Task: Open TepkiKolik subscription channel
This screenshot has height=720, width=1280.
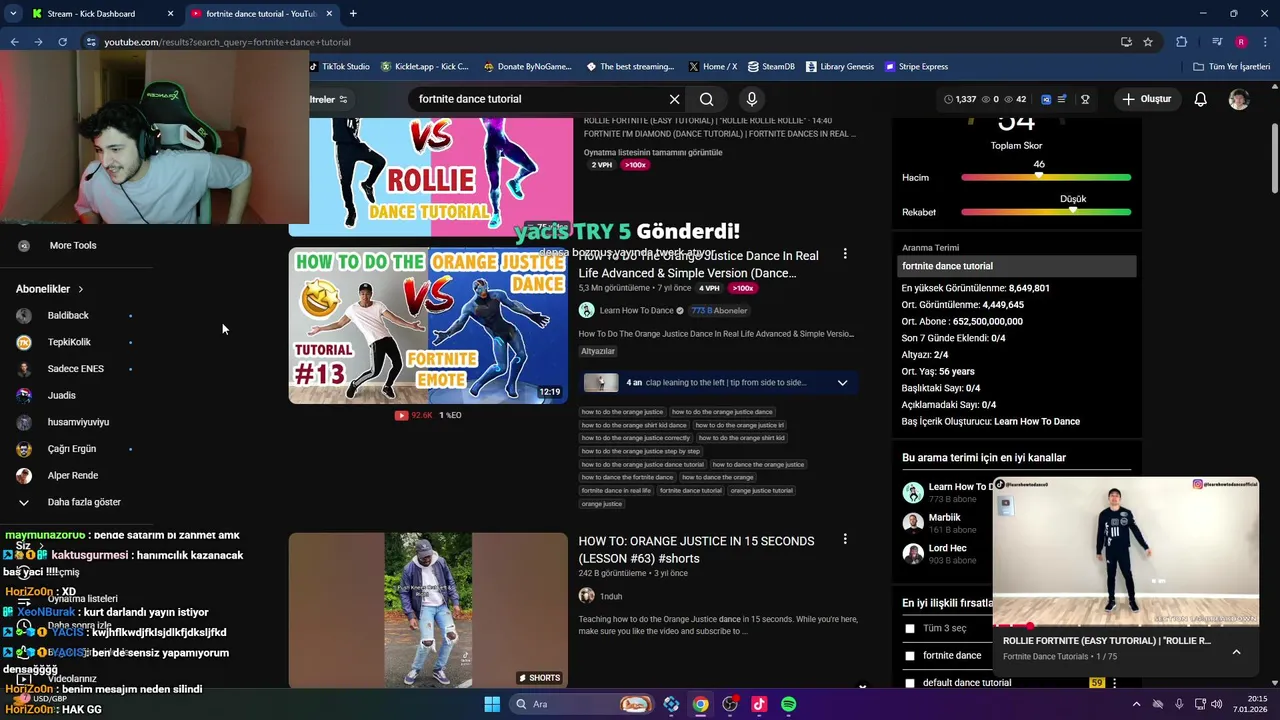Action: click(69, 342)
